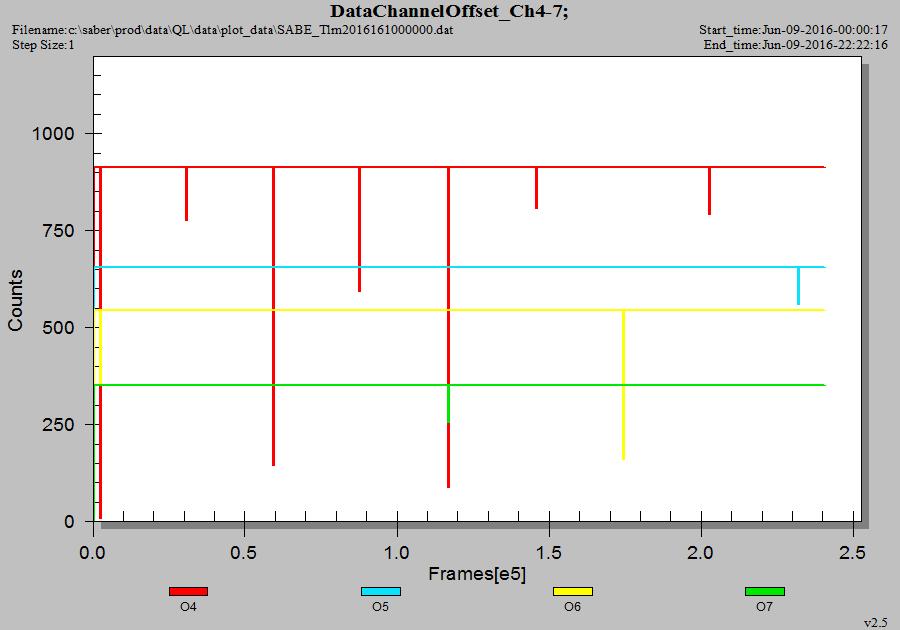Click the DataChannelOffset_Ch4-7 plot title
The height and width of the screenshot is (630, 900).
(x=449, y=11)
